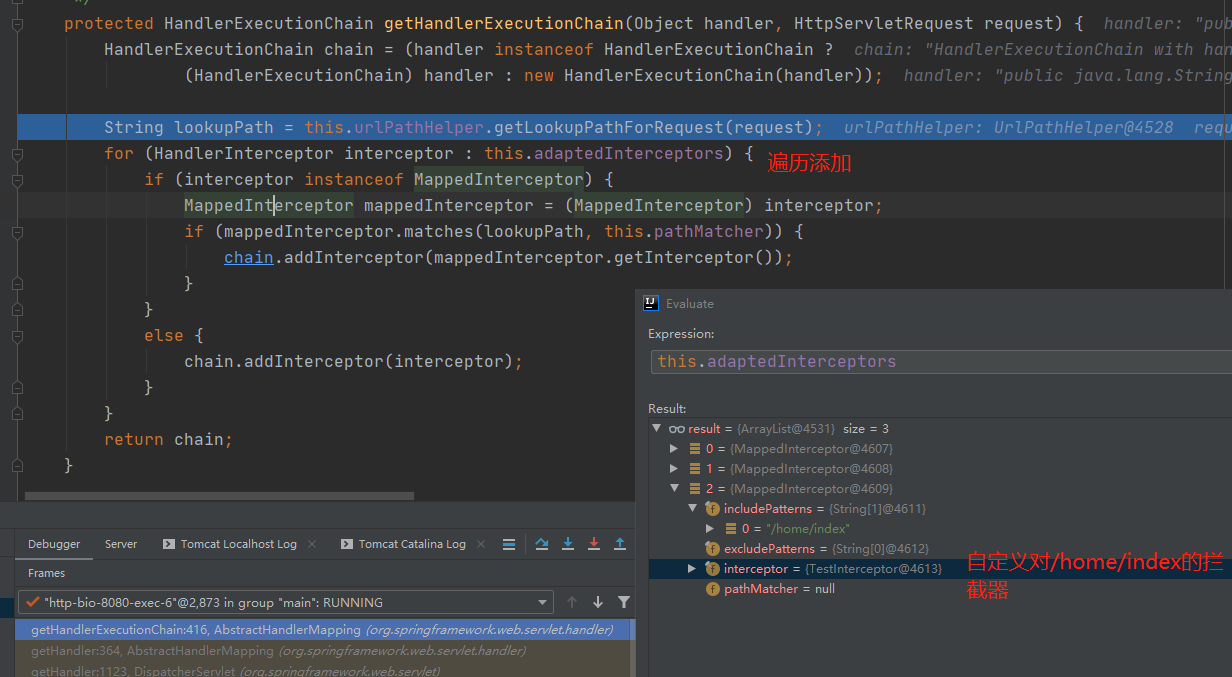Click the field icon next to includePatterns
Screen dimensions: 1232x677
pyautogui.click(x=713, y=509)
